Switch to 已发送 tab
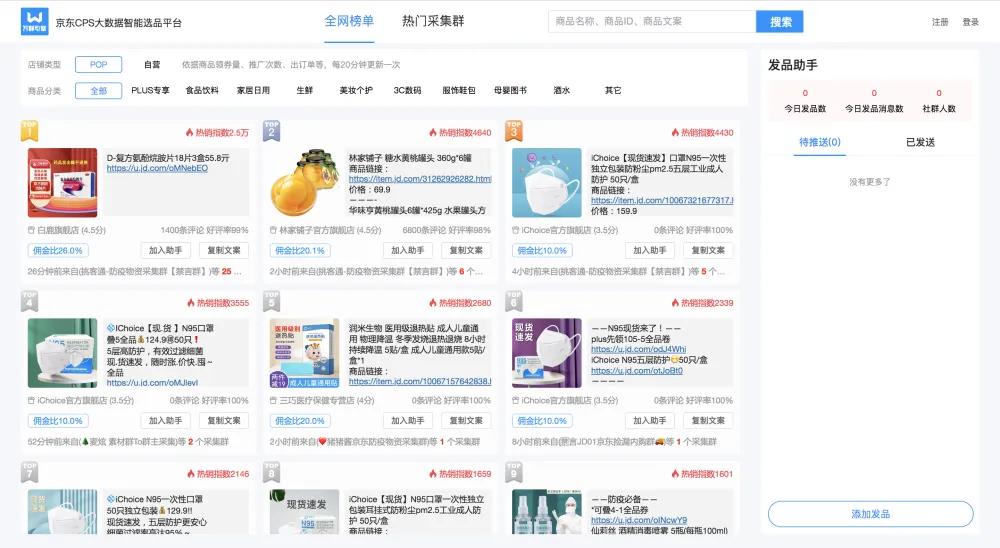The width and height of the screenshot is (1000, 548). pos(920,142)
